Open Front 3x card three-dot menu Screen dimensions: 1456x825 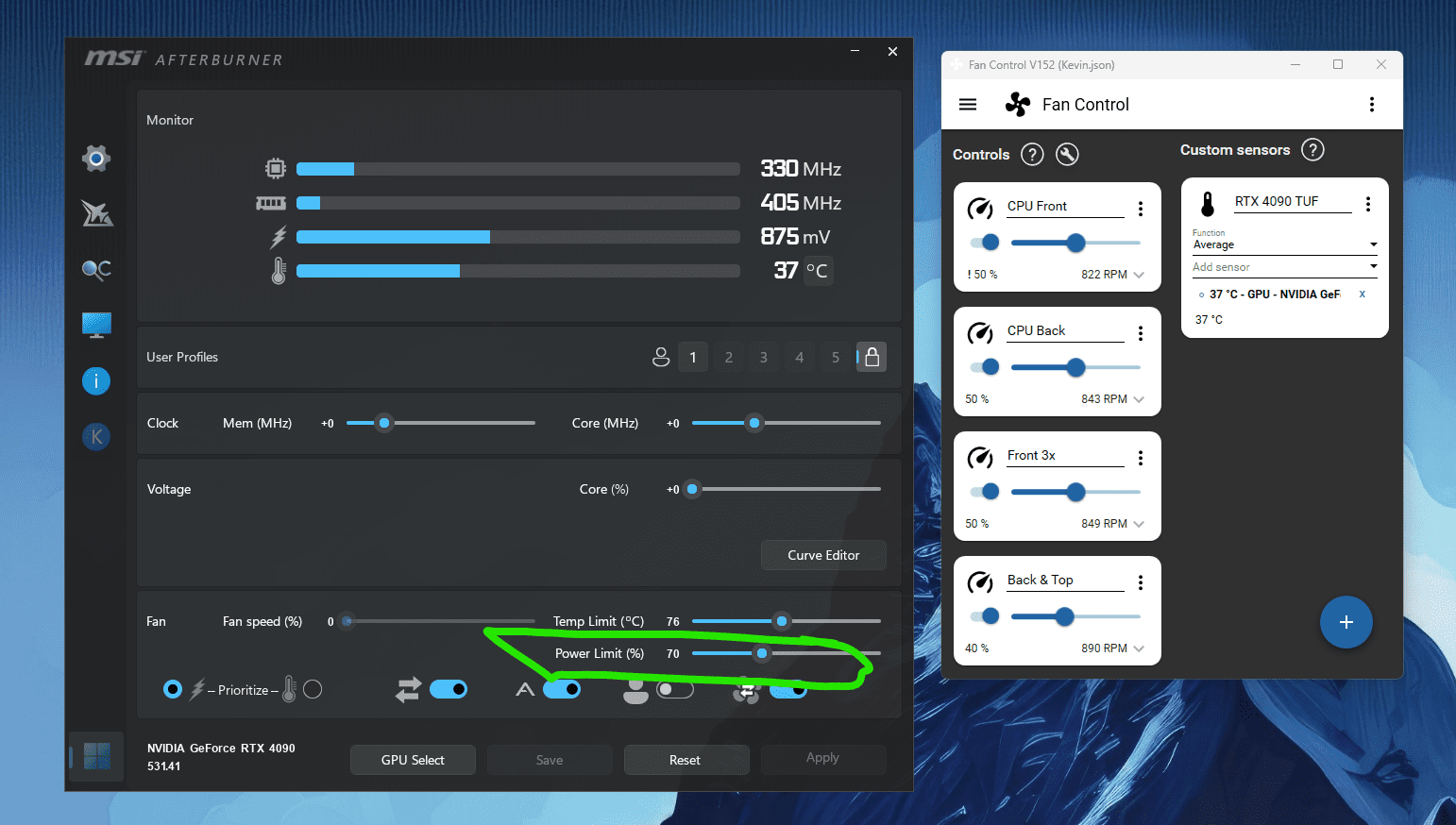pos(1141,458)
